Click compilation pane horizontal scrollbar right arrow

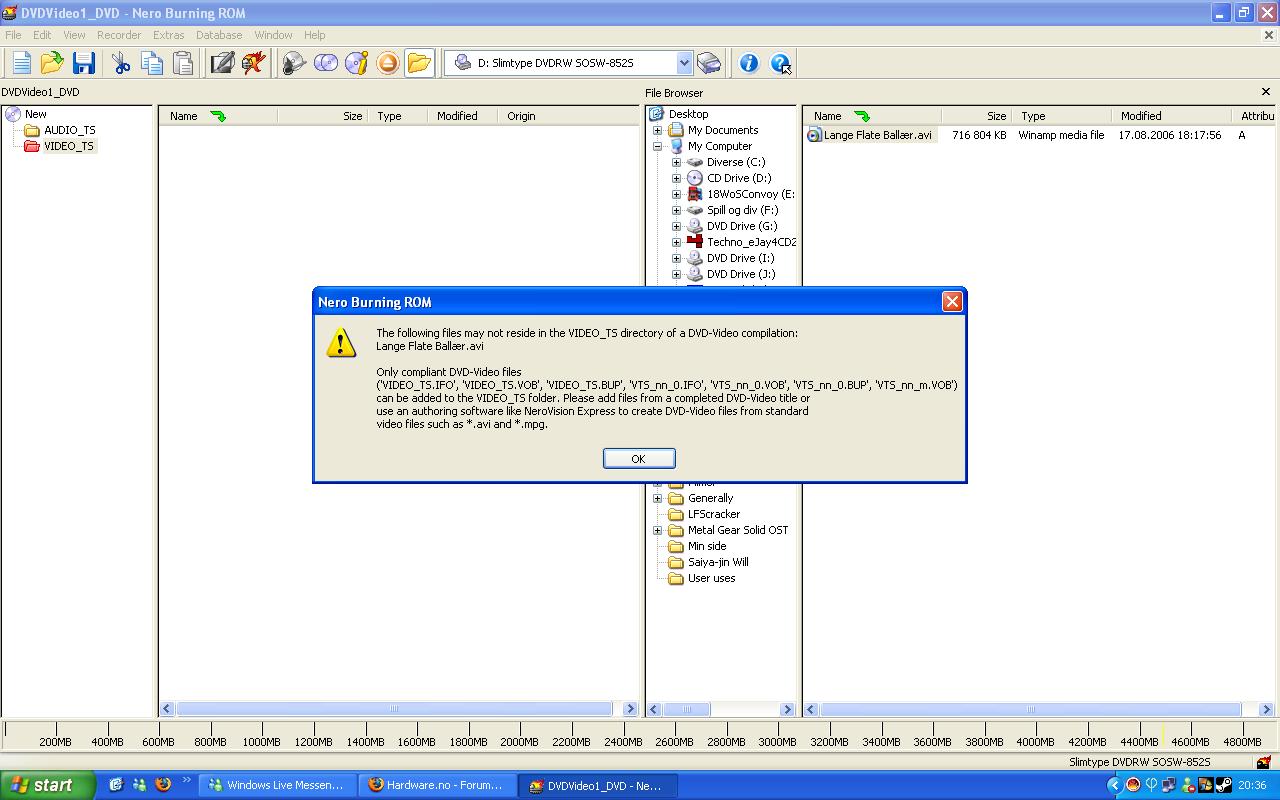pos(629,709)
